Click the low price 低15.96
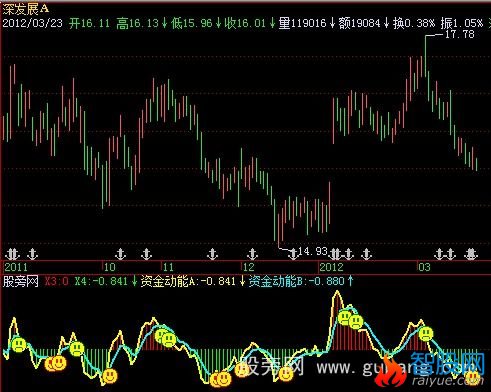This screenshot has width=491, height=392. pos(191,23)
